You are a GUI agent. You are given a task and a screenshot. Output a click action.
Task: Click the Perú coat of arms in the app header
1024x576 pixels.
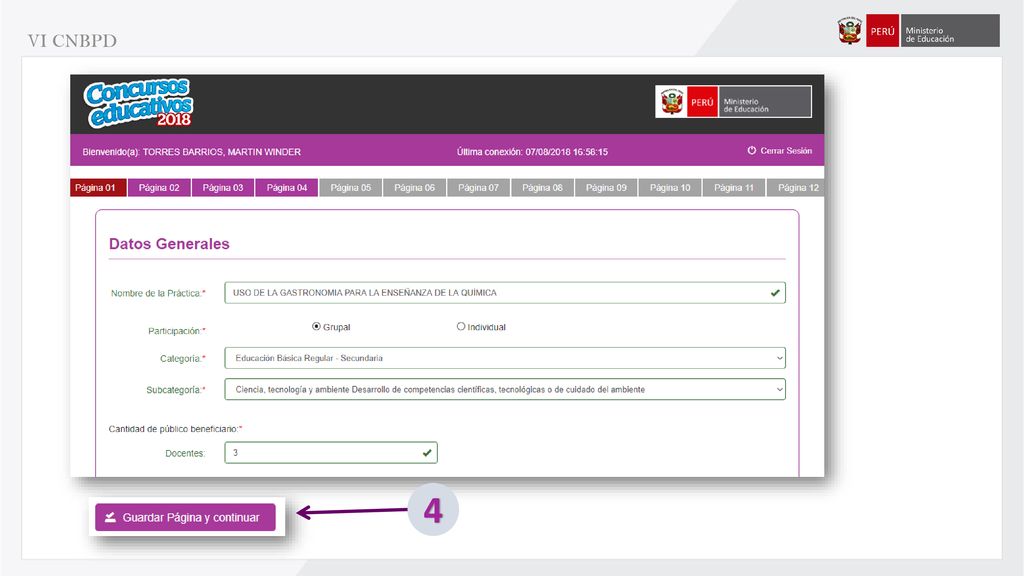click(x=671, y=102)
